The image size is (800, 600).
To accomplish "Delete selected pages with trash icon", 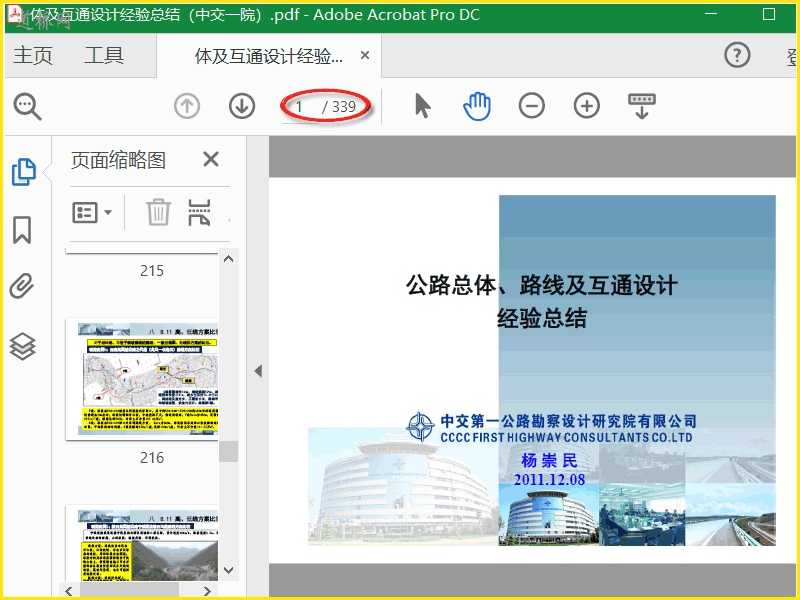I will [x=158, y=212].
